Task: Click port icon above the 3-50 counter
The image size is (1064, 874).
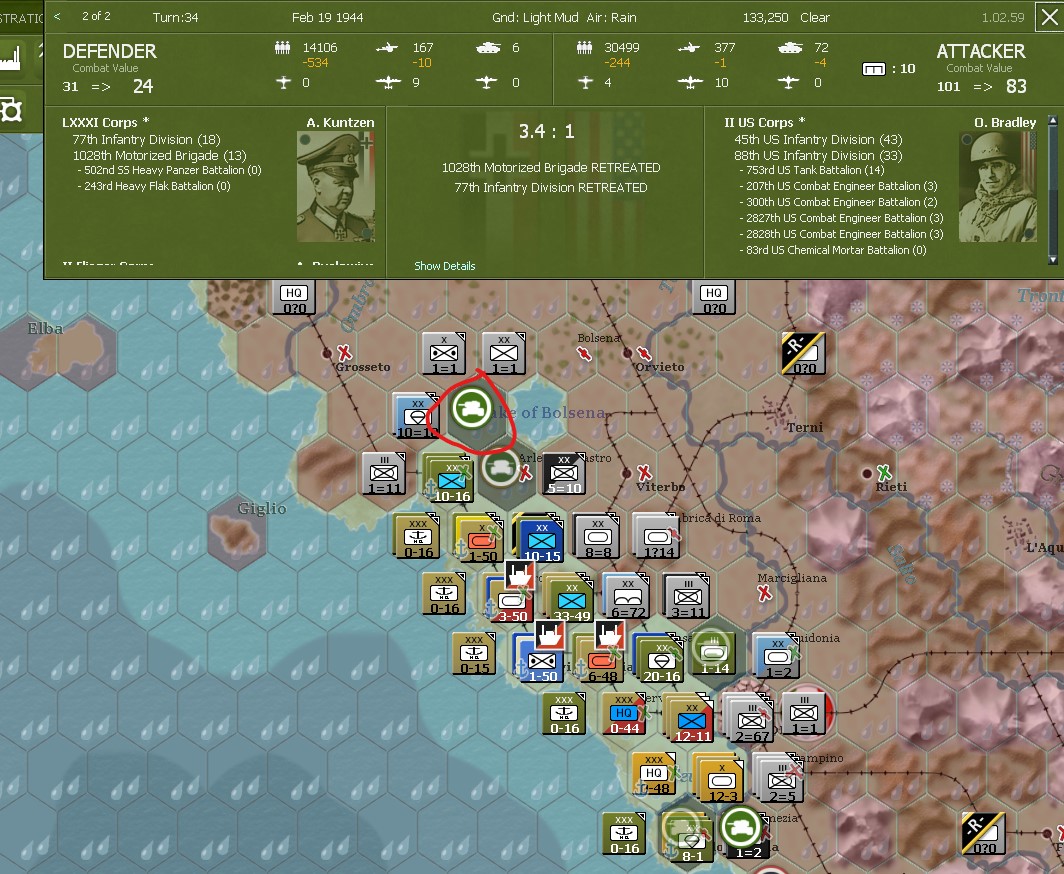Action: 520,575
